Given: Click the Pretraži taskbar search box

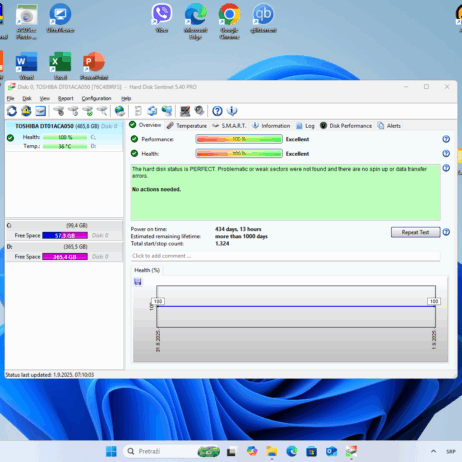Looking at the screenshot, I should tap(172, 451).
